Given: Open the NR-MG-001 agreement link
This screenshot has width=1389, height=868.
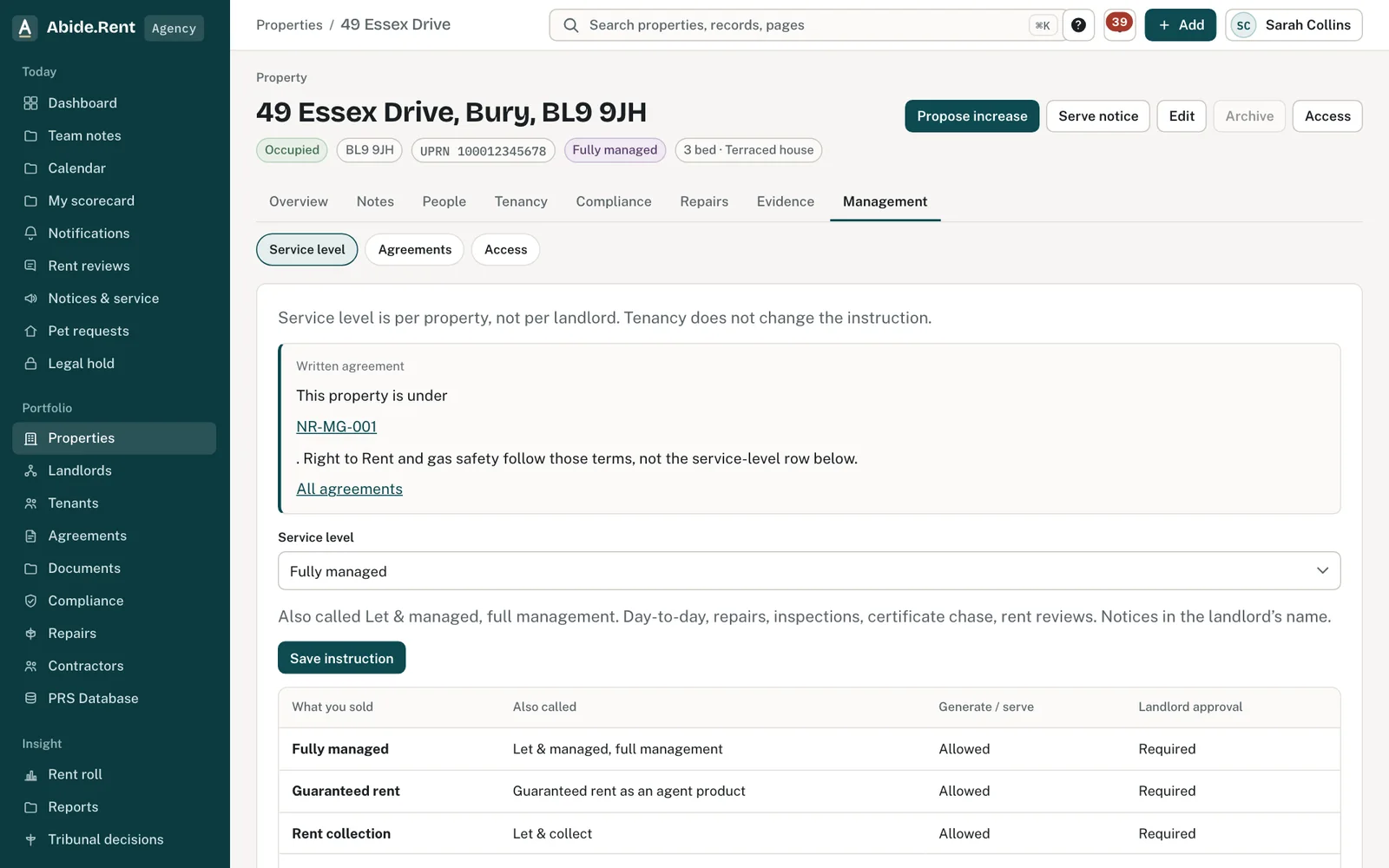Looking at the screenshot, I should [337, 427].
